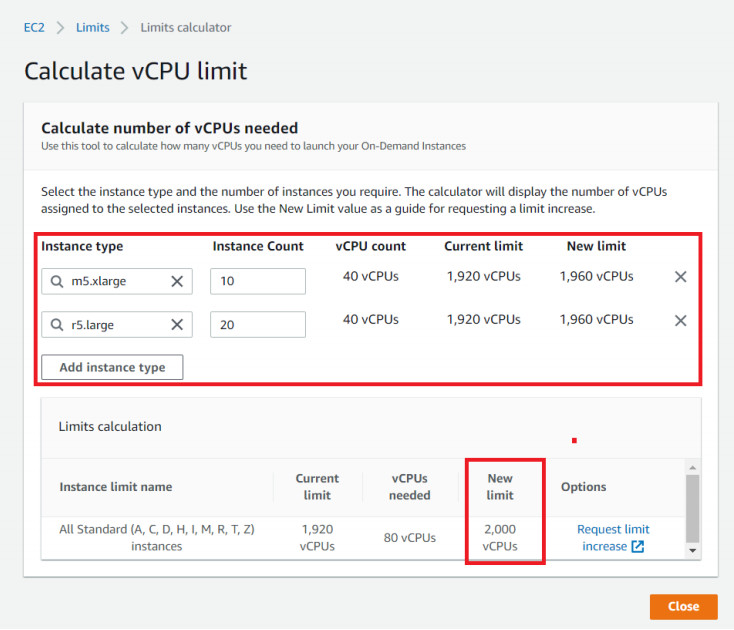The width and height of the screenshot is (734, 630).
Task: Click the instance count field showing 10
Action: [258, 281]
